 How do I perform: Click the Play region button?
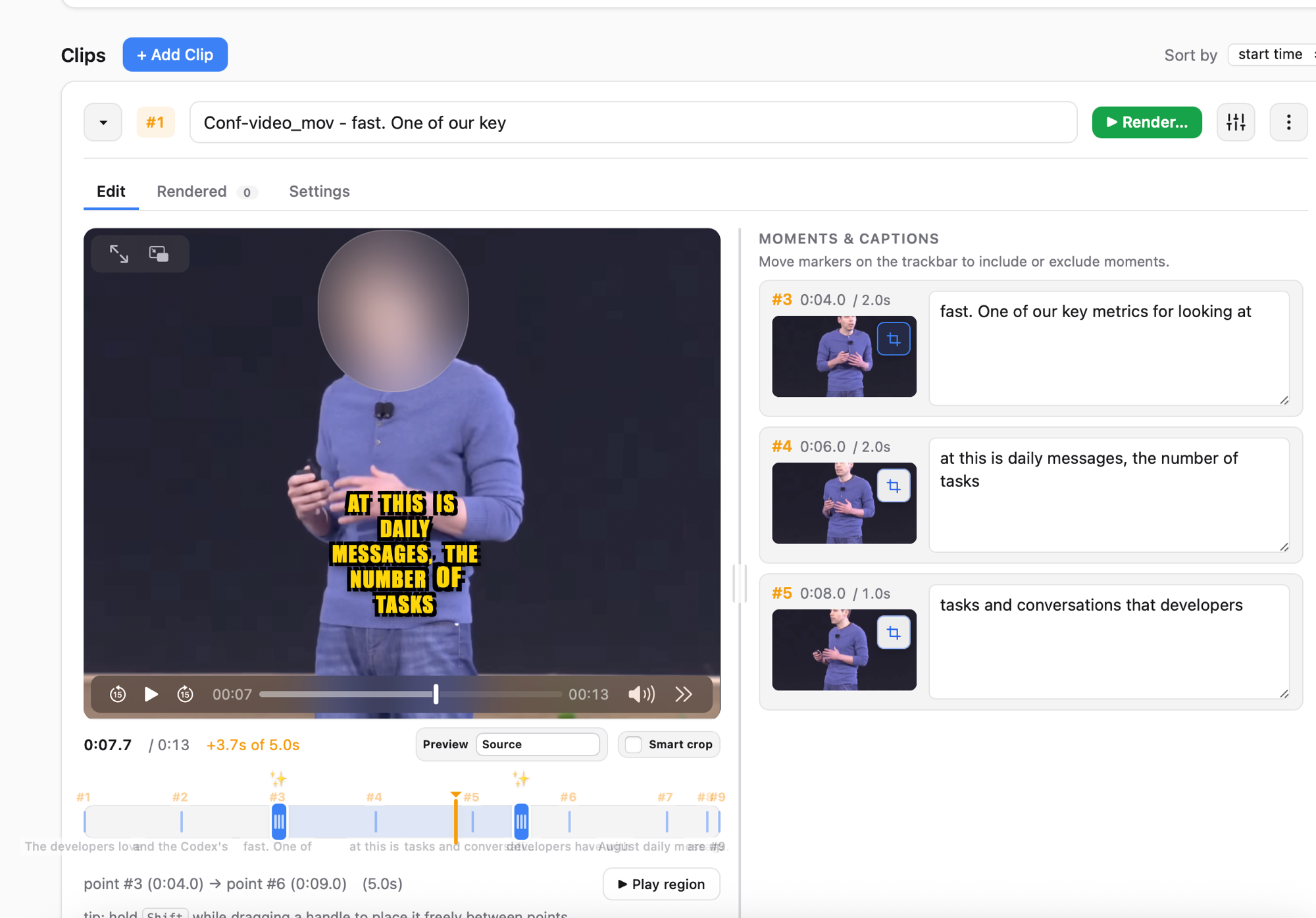pyautogui.click(x=661, y=884)
